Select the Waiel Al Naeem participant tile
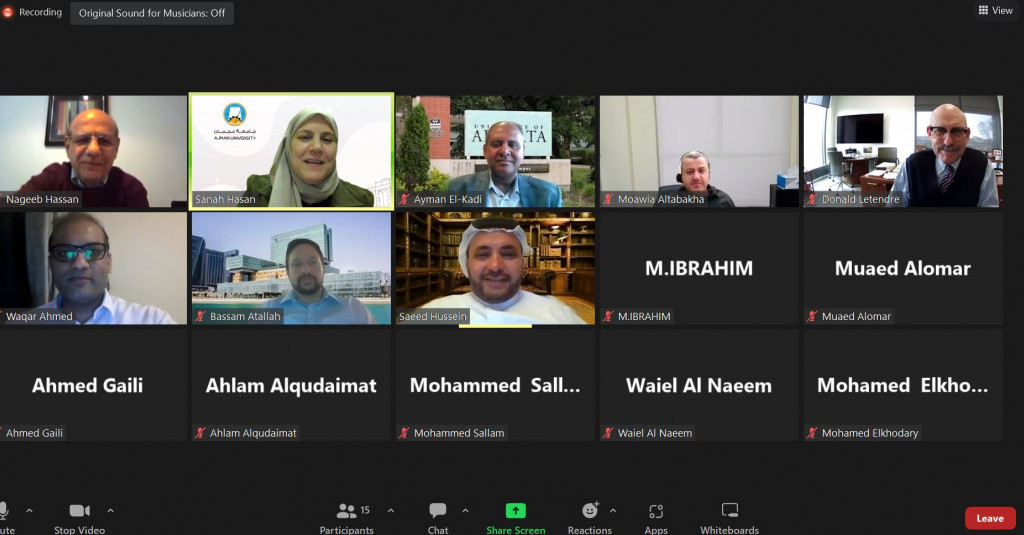This screenshot has height=535, width=1024. (x=699, y=385)
